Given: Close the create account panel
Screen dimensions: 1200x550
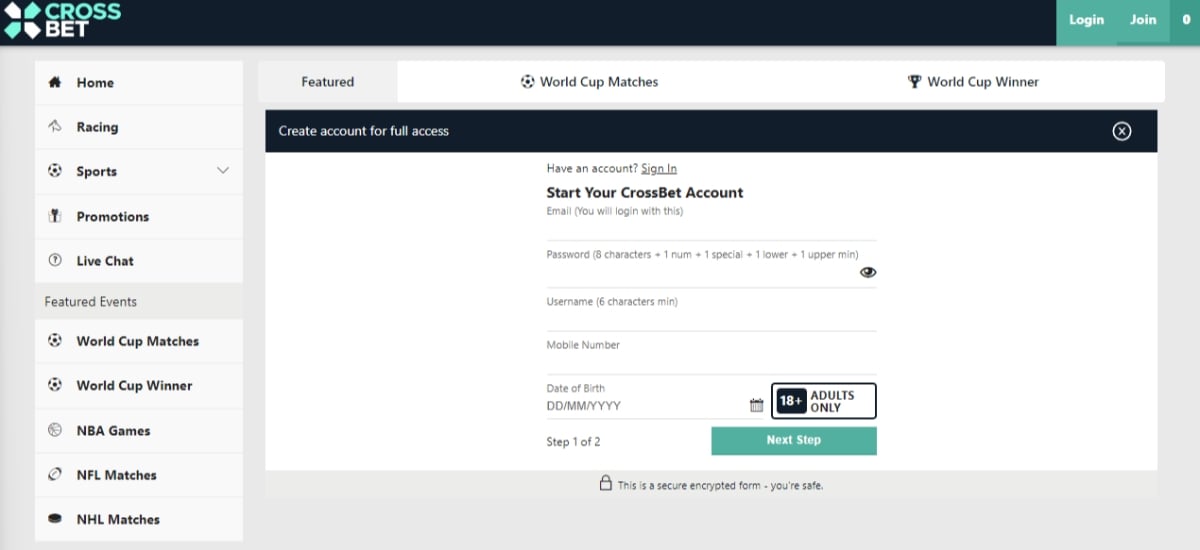Looking at the screenshot, I should (x=1122, y=131).
